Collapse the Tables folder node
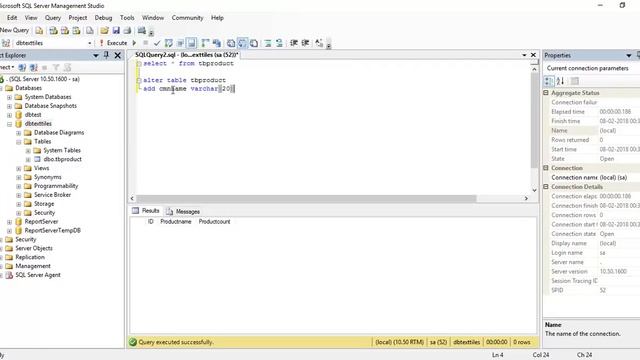The image size is (640, 360). 19,142
